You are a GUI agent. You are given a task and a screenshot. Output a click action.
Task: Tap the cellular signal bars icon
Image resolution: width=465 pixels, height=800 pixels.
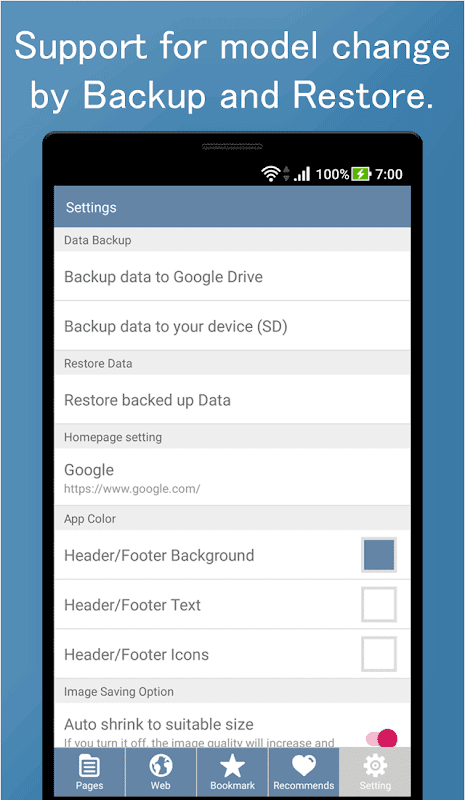302,174
